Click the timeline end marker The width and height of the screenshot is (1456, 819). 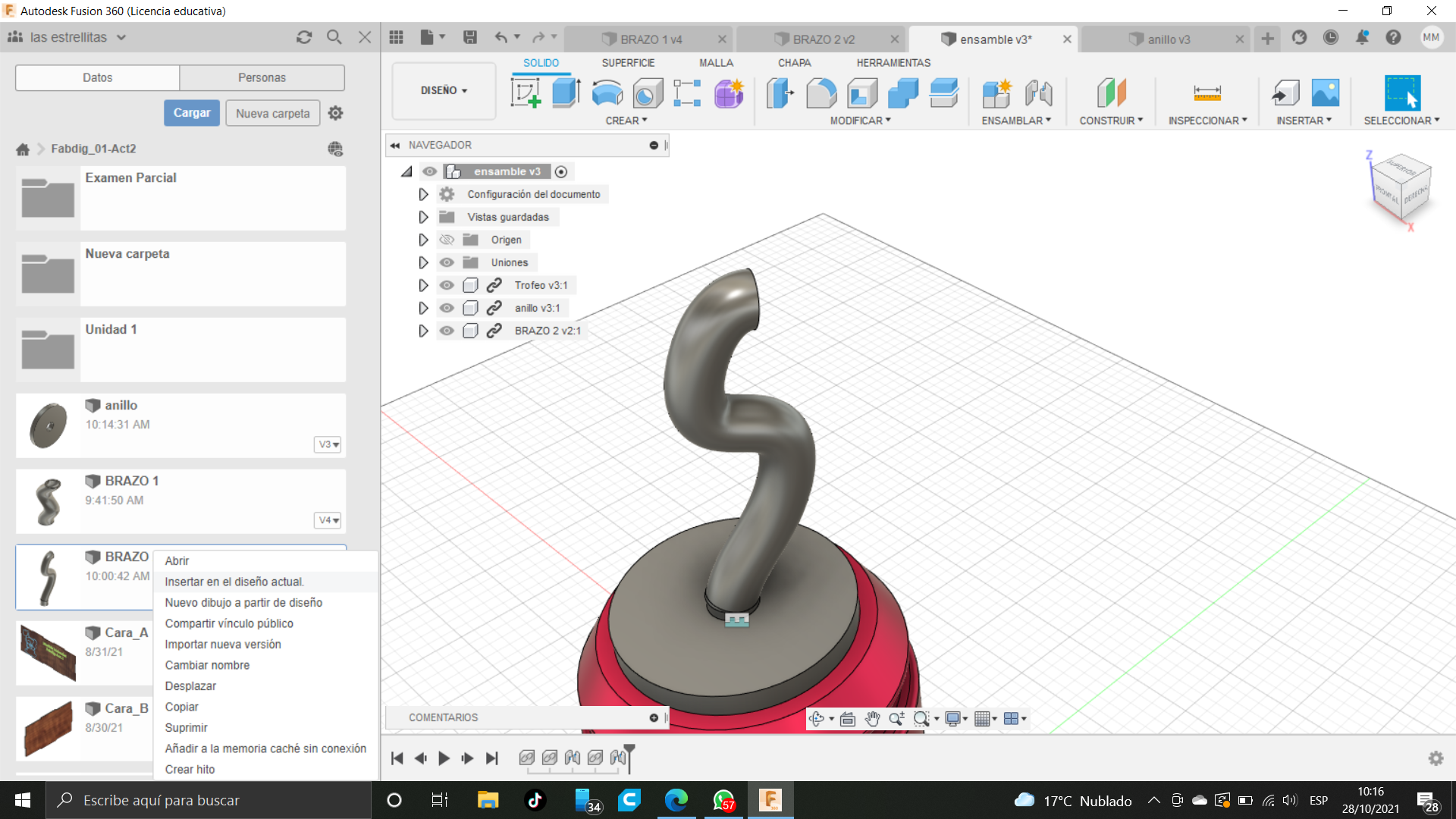coord(629,752)
